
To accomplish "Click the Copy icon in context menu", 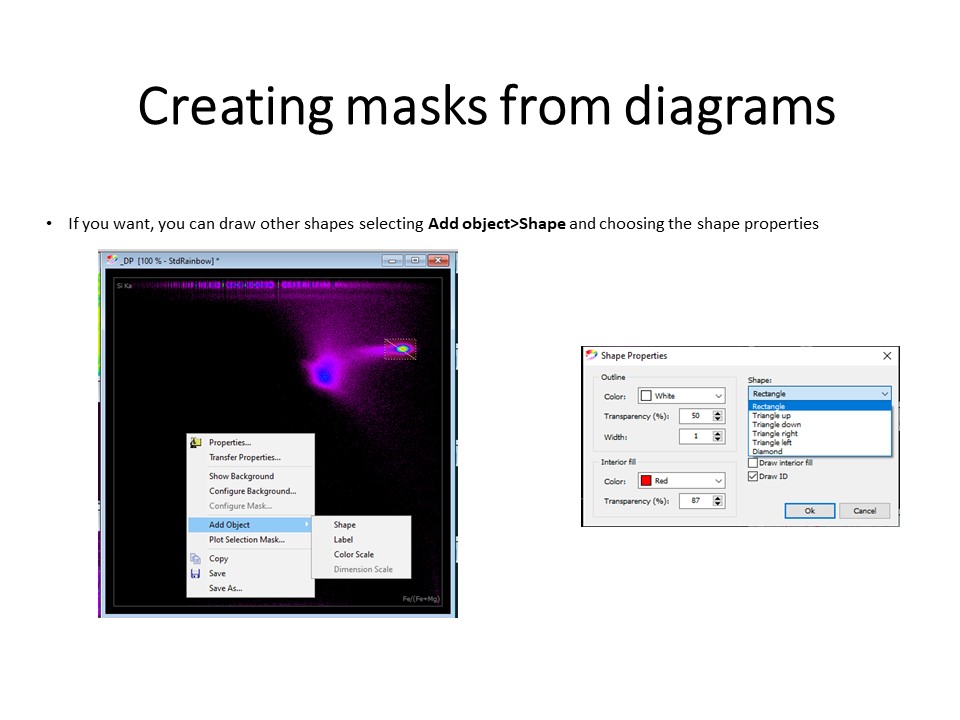I will (196, 559).
